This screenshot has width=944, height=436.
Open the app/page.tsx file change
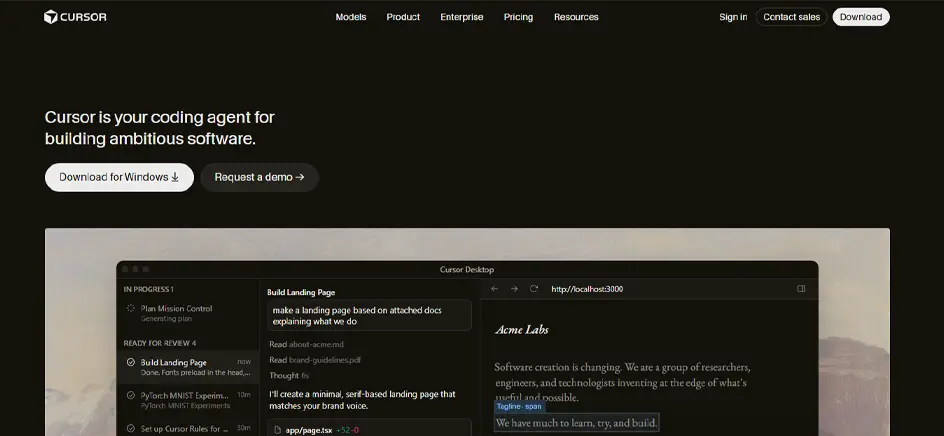pyautogui.click(x=369, y=429)
